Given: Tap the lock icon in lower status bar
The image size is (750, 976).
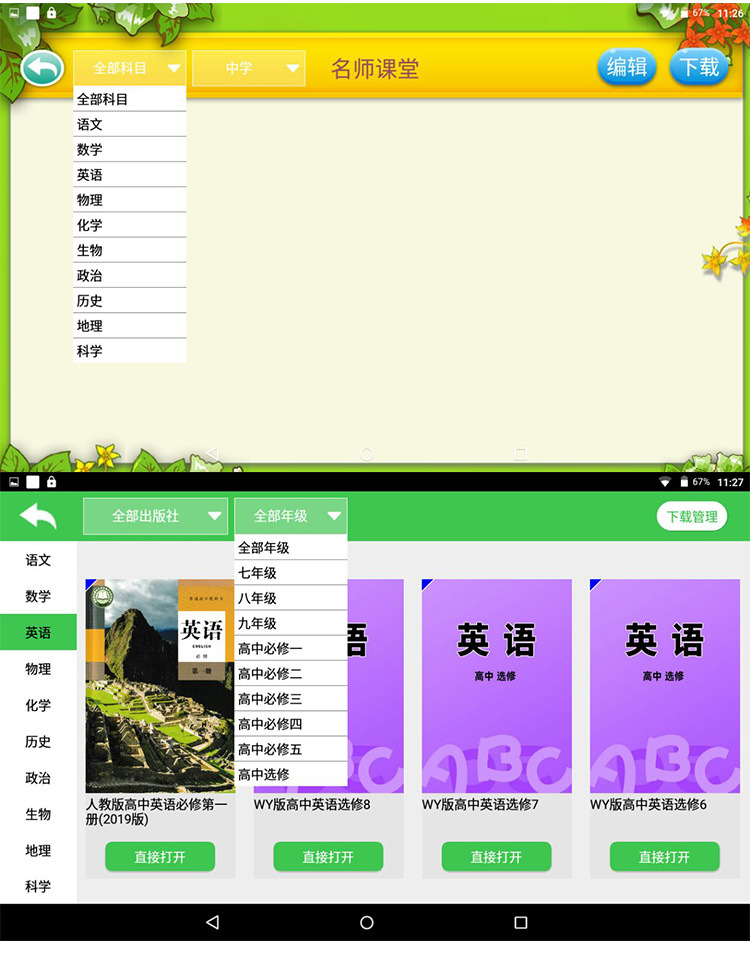Looking at the screenshot, I should 51,482.
